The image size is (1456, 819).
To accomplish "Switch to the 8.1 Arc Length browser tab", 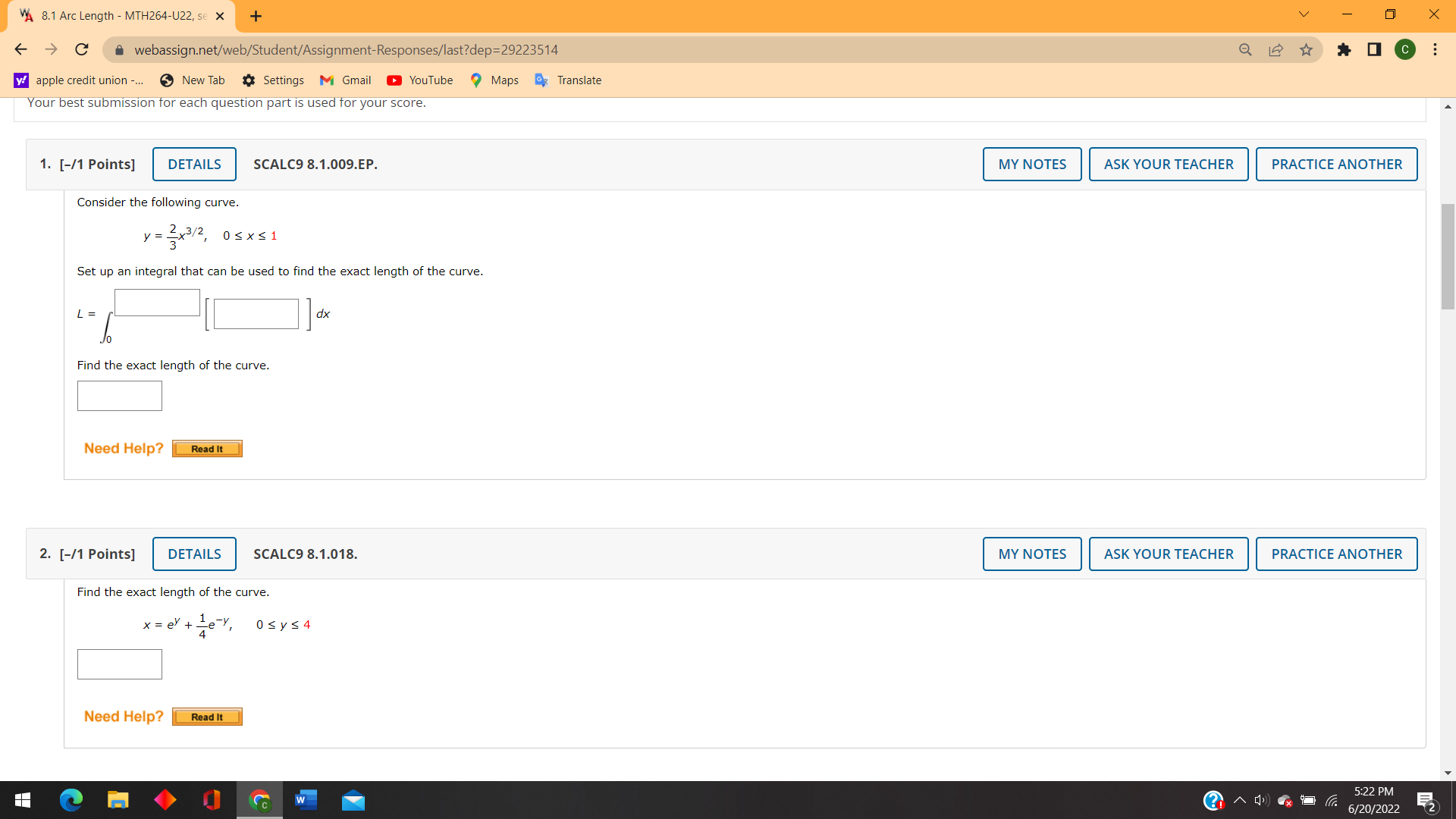I will click(114, 15).
